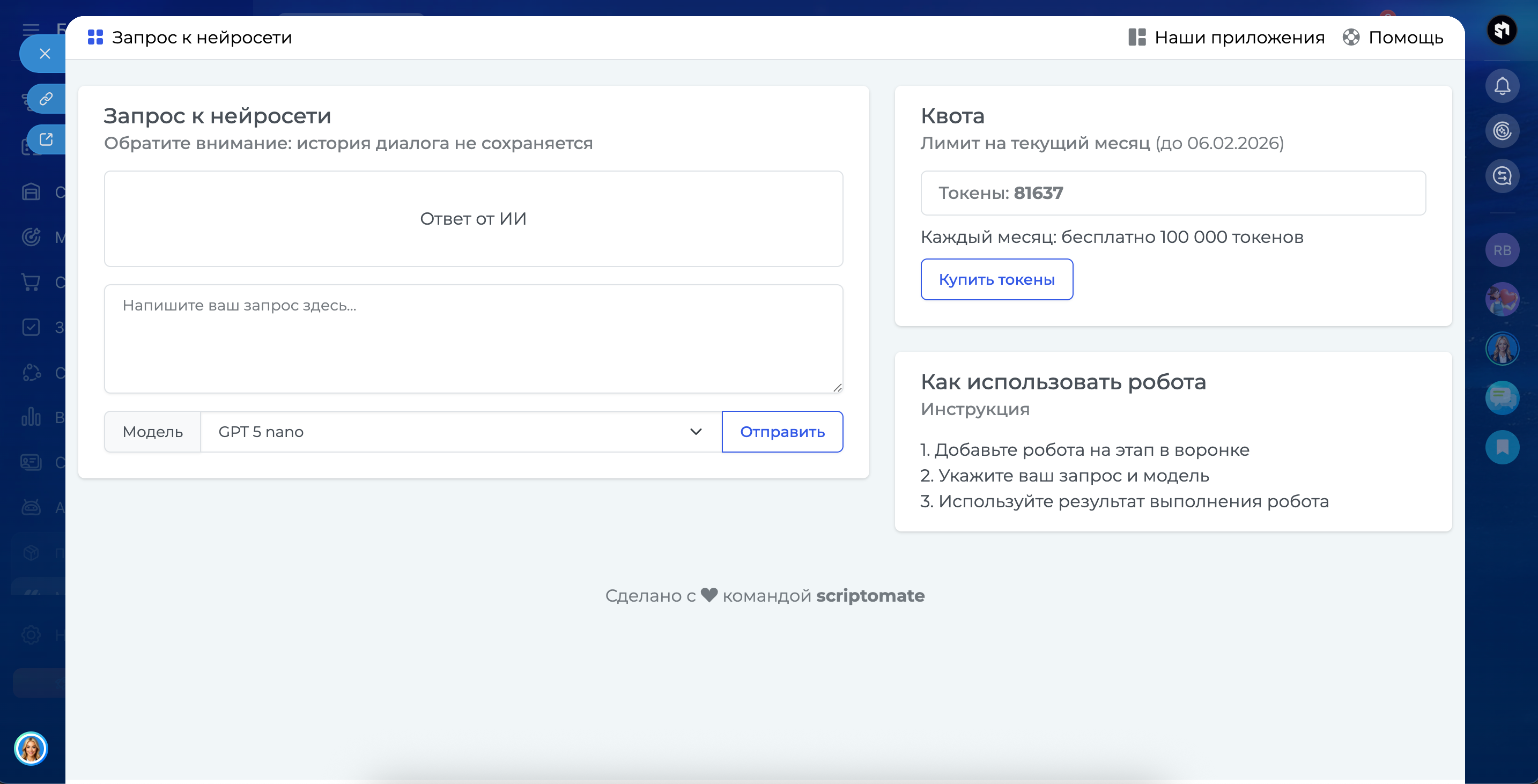1538x784 pixels.
Task: Open the top-right black logo icon
Action: tap(1501, 29)
